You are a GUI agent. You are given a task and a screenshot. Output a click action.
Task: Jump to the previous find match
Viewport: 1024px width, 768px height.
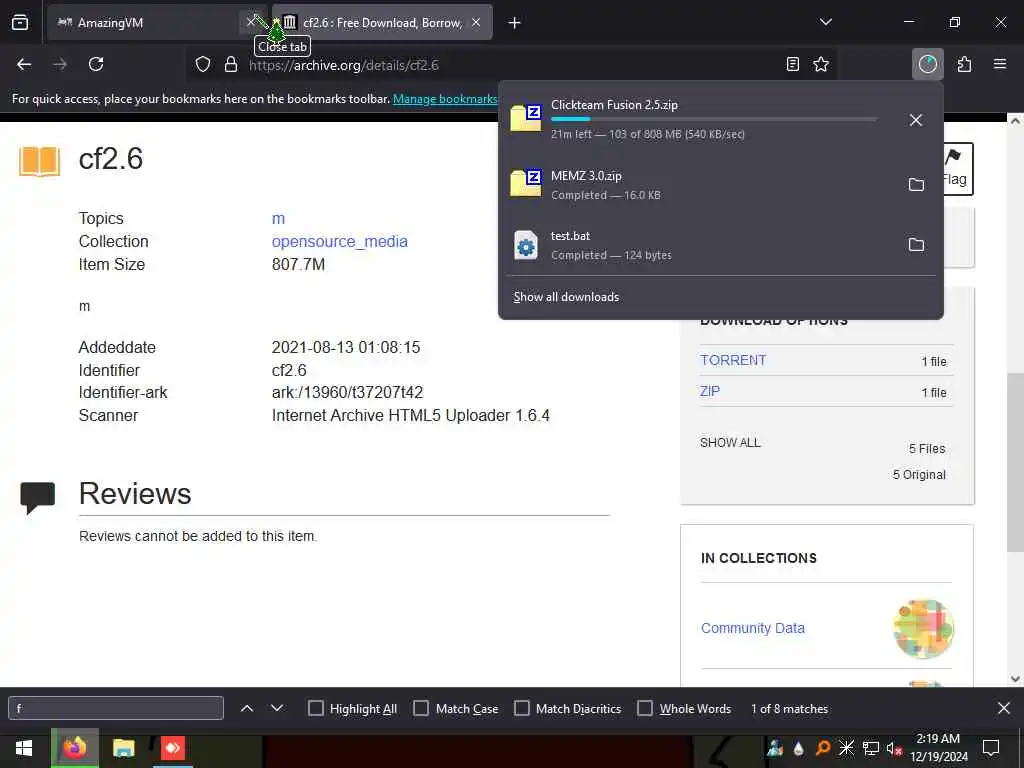point(247,709)
